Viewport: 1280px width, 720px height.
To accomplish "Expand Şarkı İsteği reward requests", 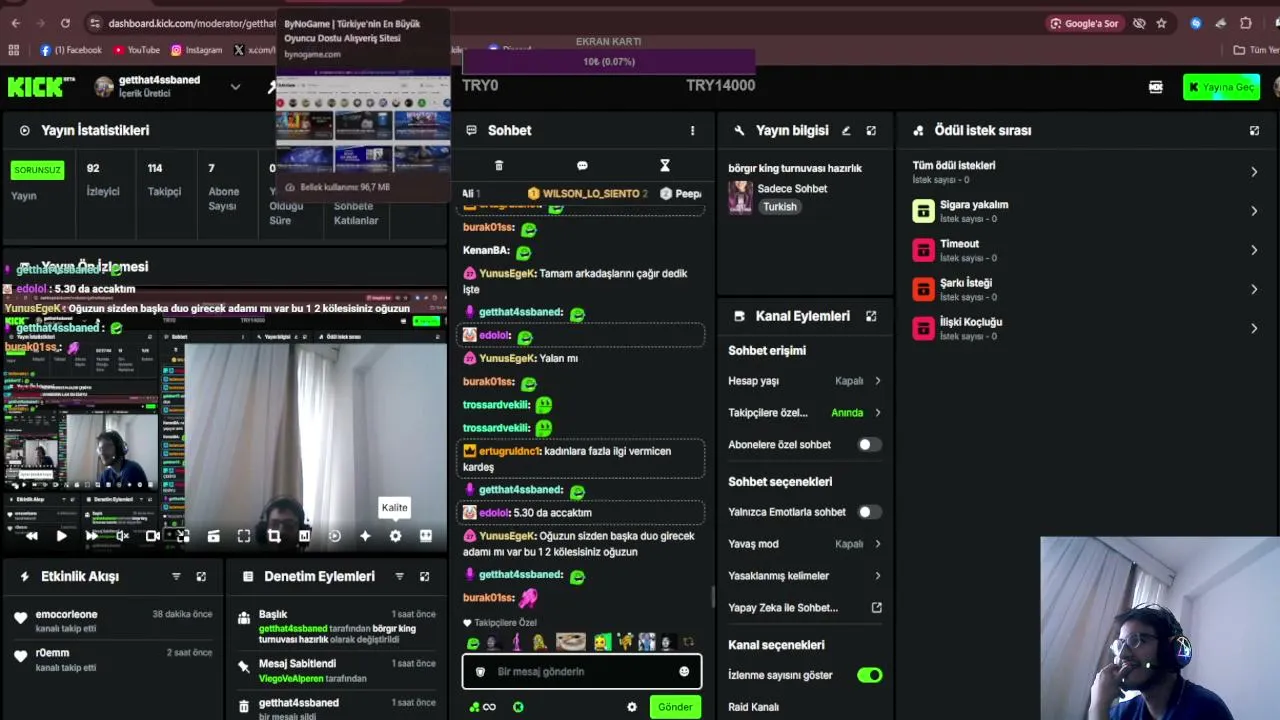I will coord(1086,289).
